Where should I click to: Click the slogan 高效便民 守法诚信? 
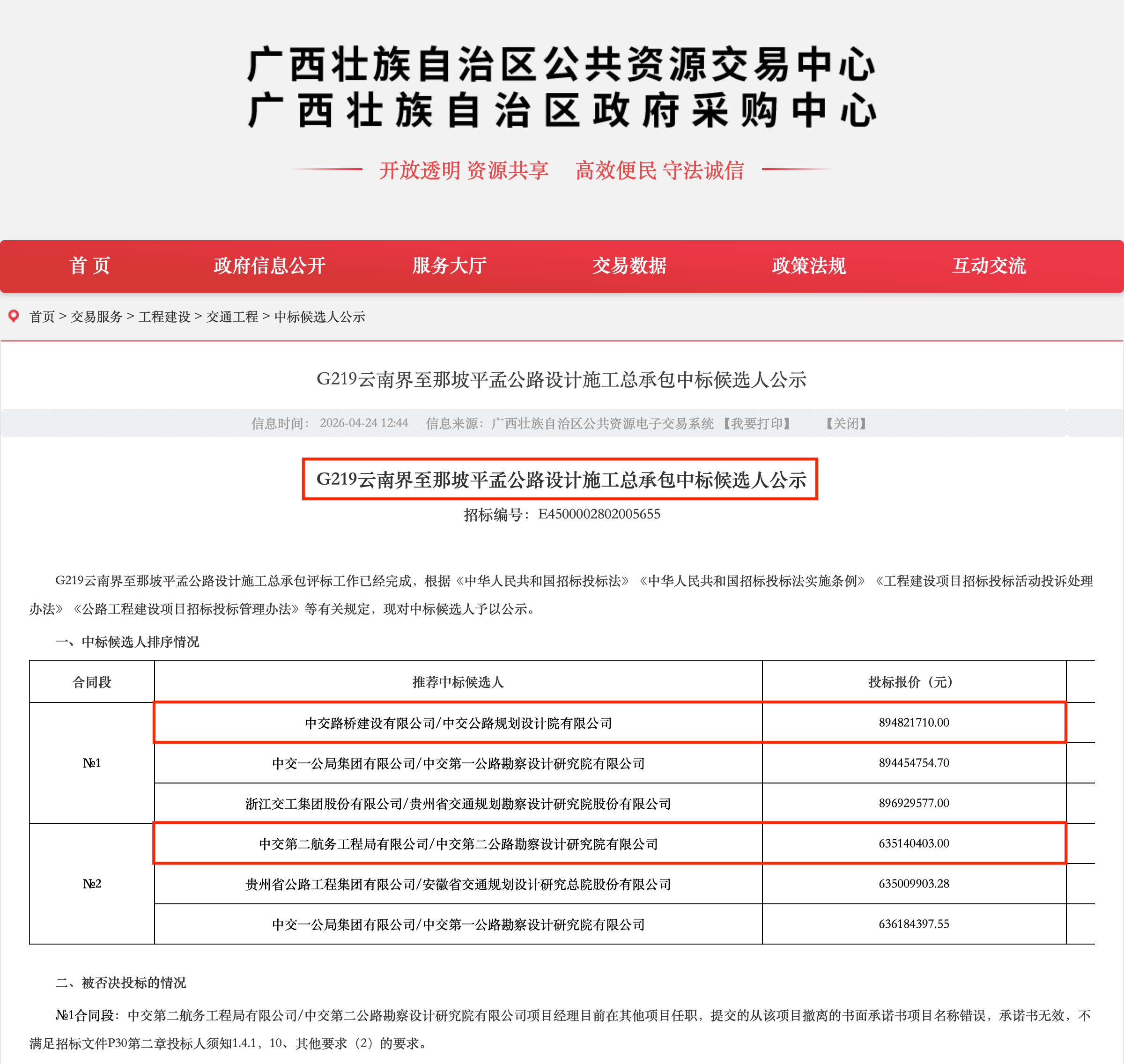pos(659,170)
